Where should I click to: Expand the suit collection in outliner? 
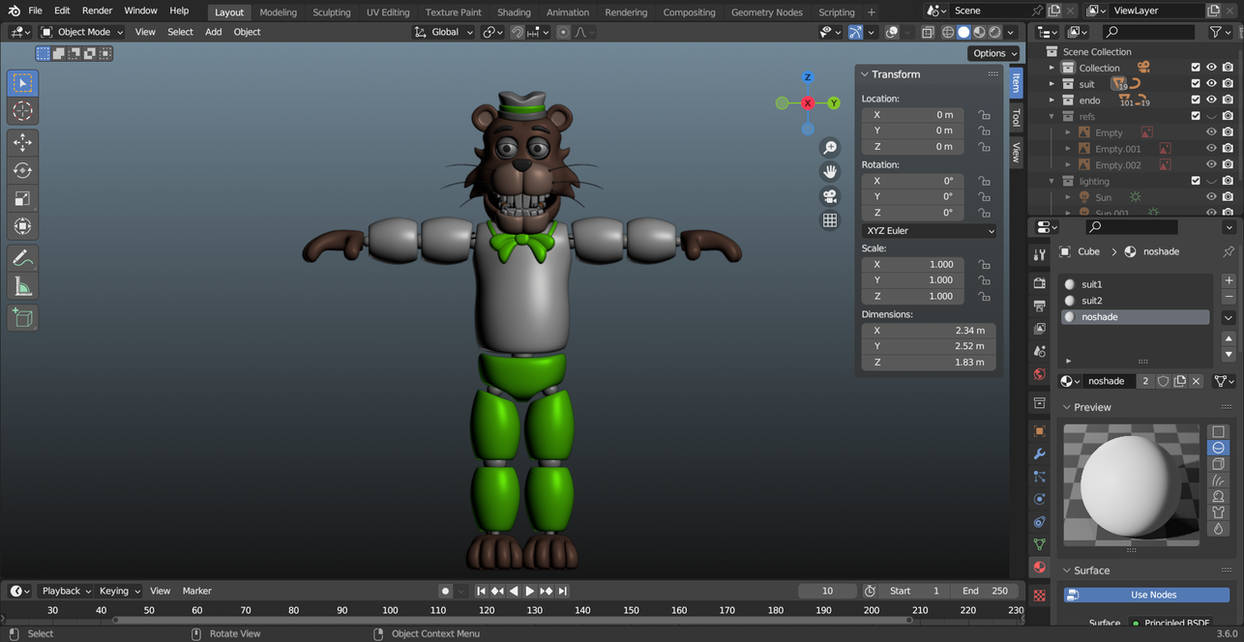point(1051,84)
